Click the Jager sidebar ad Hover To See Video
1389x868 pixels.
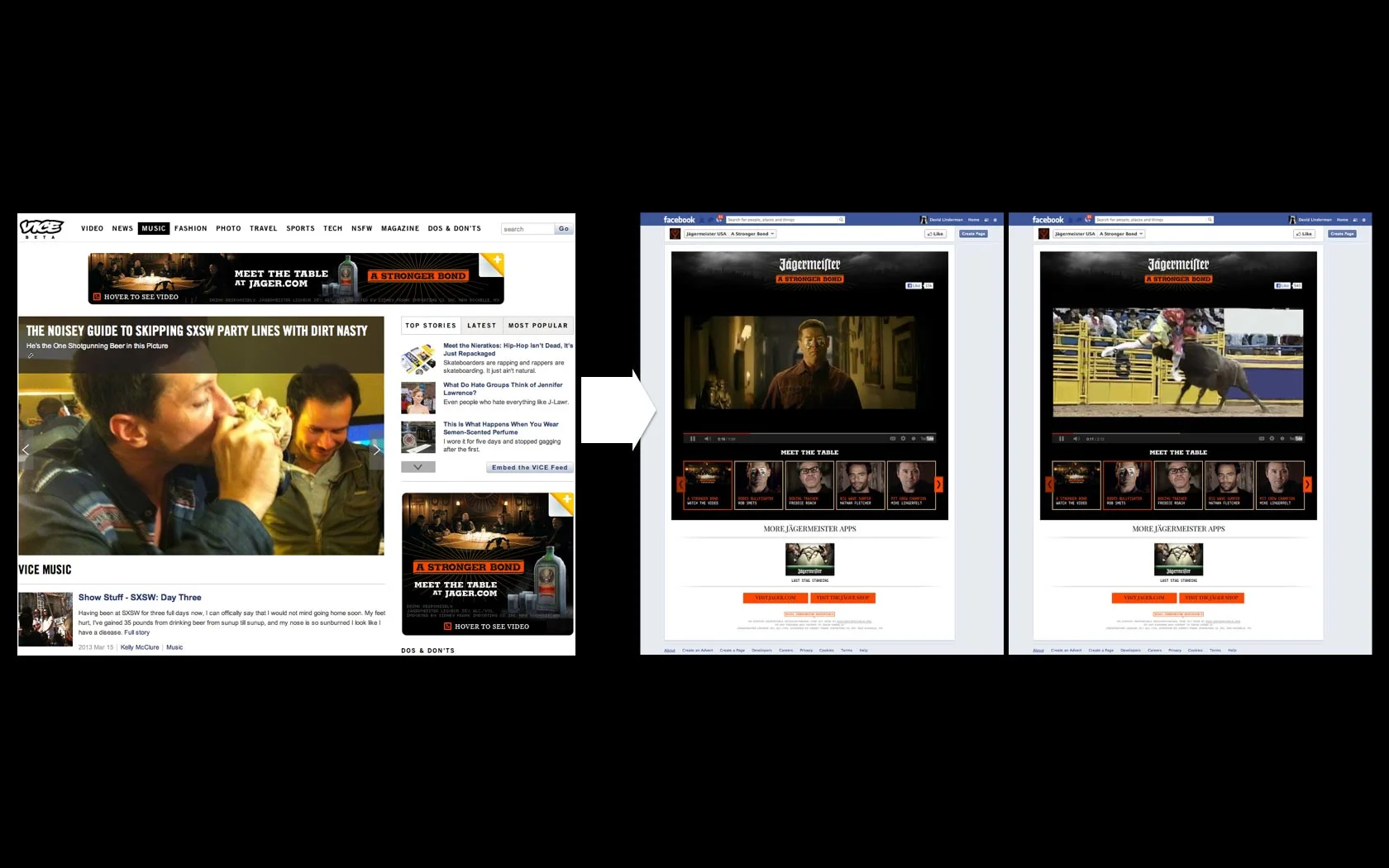pos(488,564)
